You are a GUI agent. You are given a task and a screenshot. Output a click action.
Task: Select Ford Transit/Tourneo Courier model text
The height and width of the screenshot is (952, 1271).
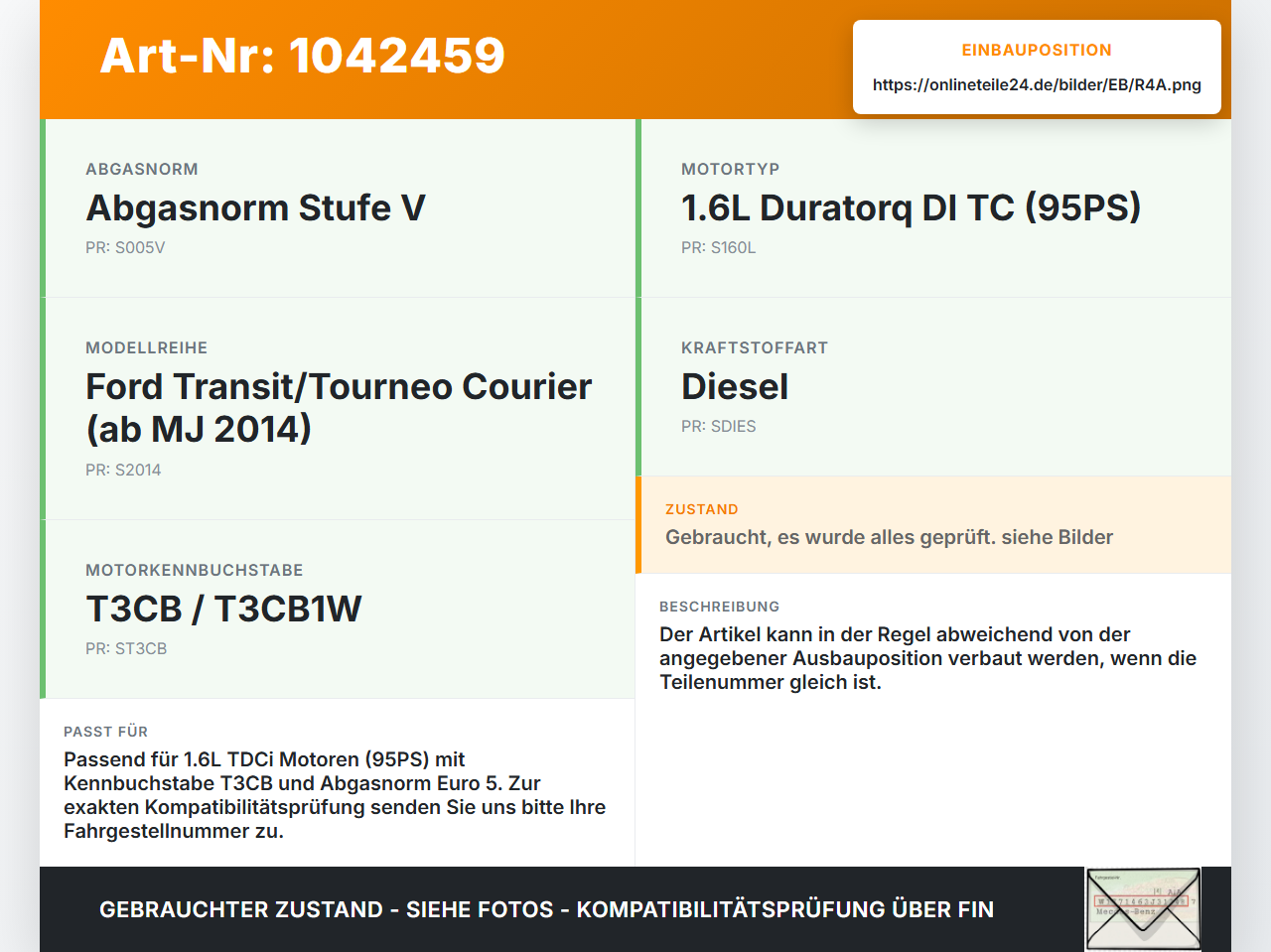(x=339, y=407)
